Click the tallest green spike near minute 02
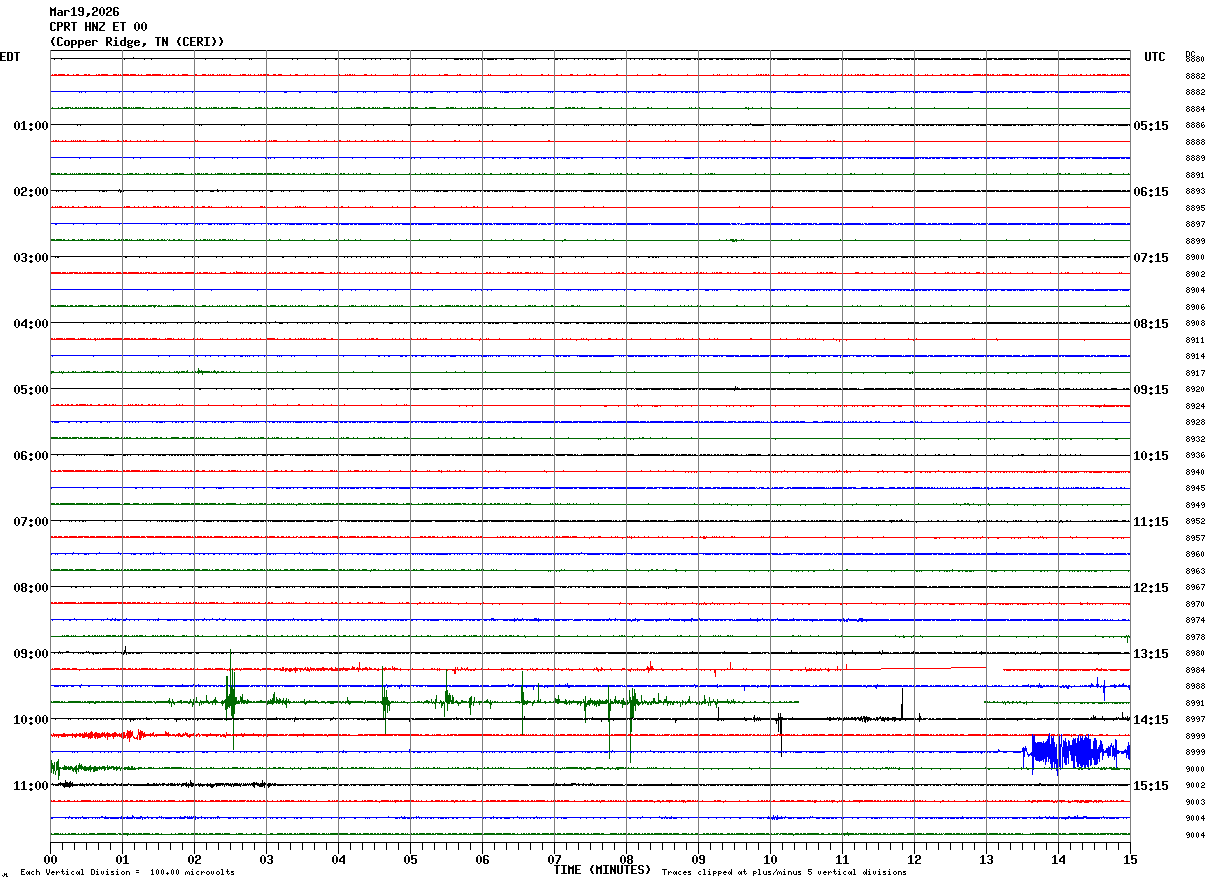Screen dimensions: 1210x886 (x=231, y=692)
